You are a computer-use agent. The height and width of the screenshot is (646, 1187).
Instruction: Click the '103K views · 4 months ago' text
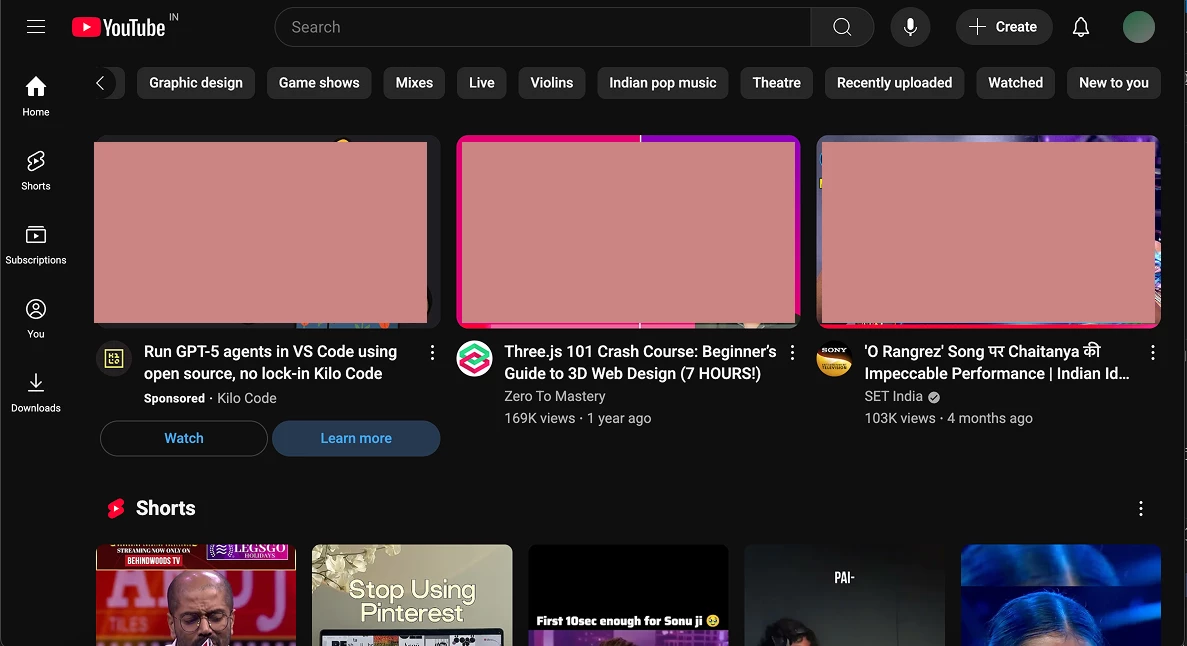(x=949, y=418)
